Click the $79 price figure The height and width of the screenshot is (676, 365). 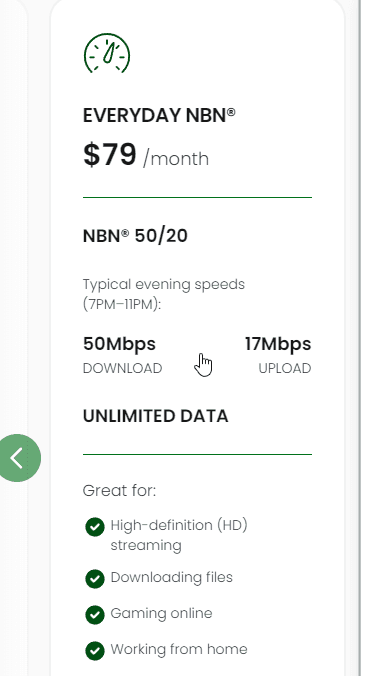coord(110,154)
